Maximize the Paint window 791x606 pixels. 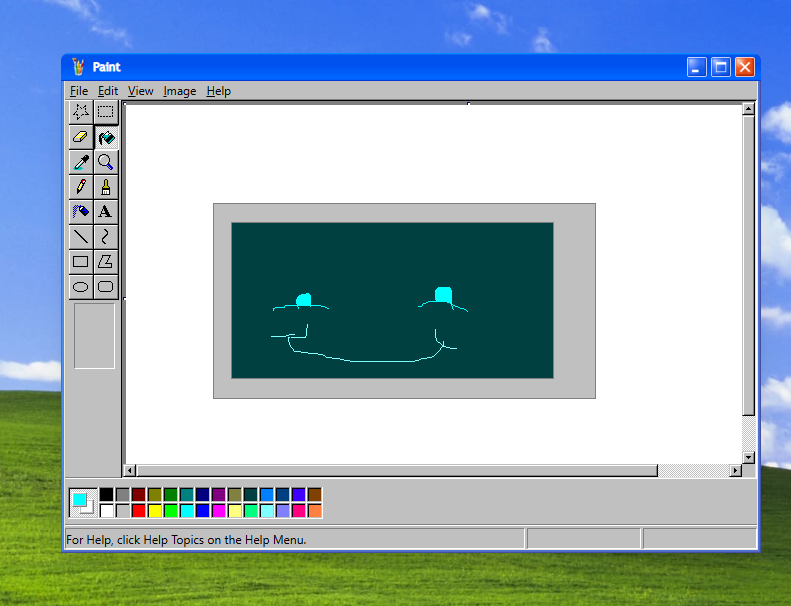pyautogui.click(x=720, y=67)
